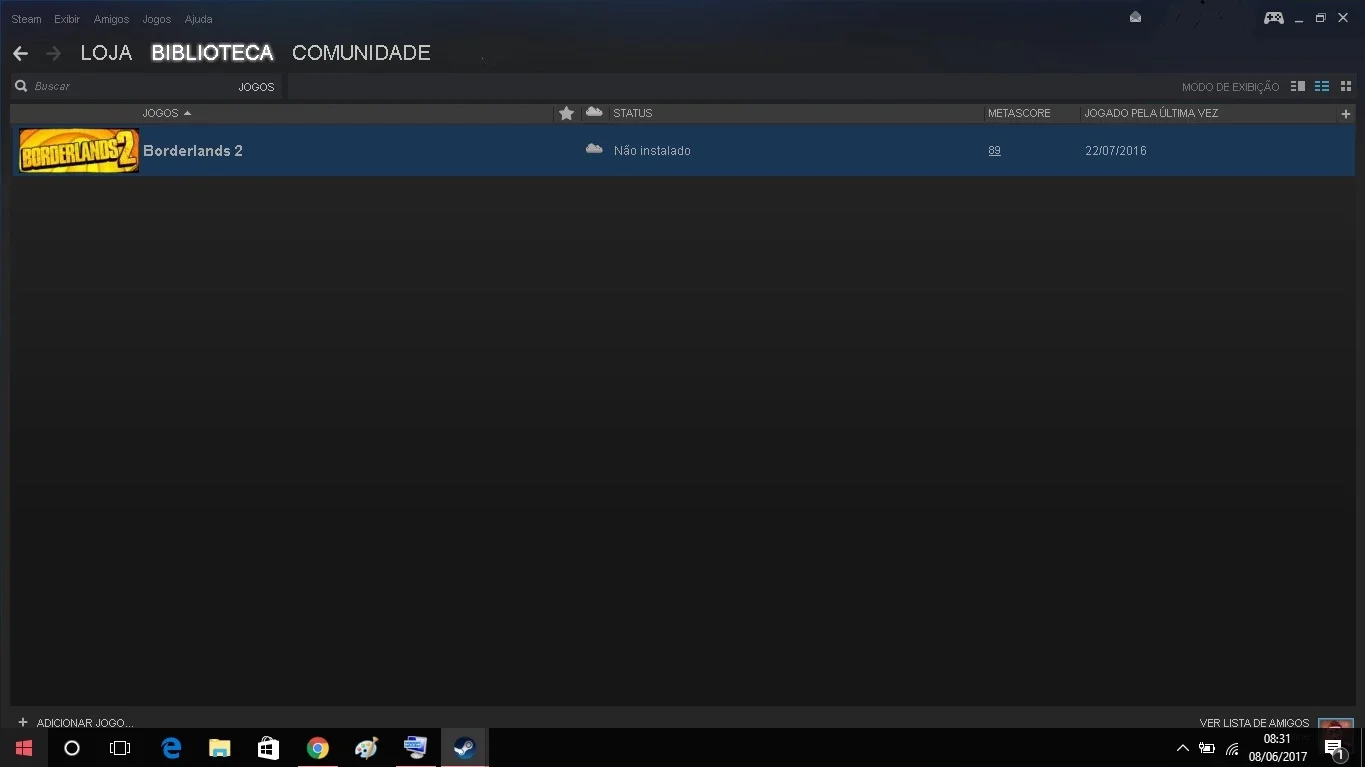Open the Metascore 89 link

(x=994, y=151)
